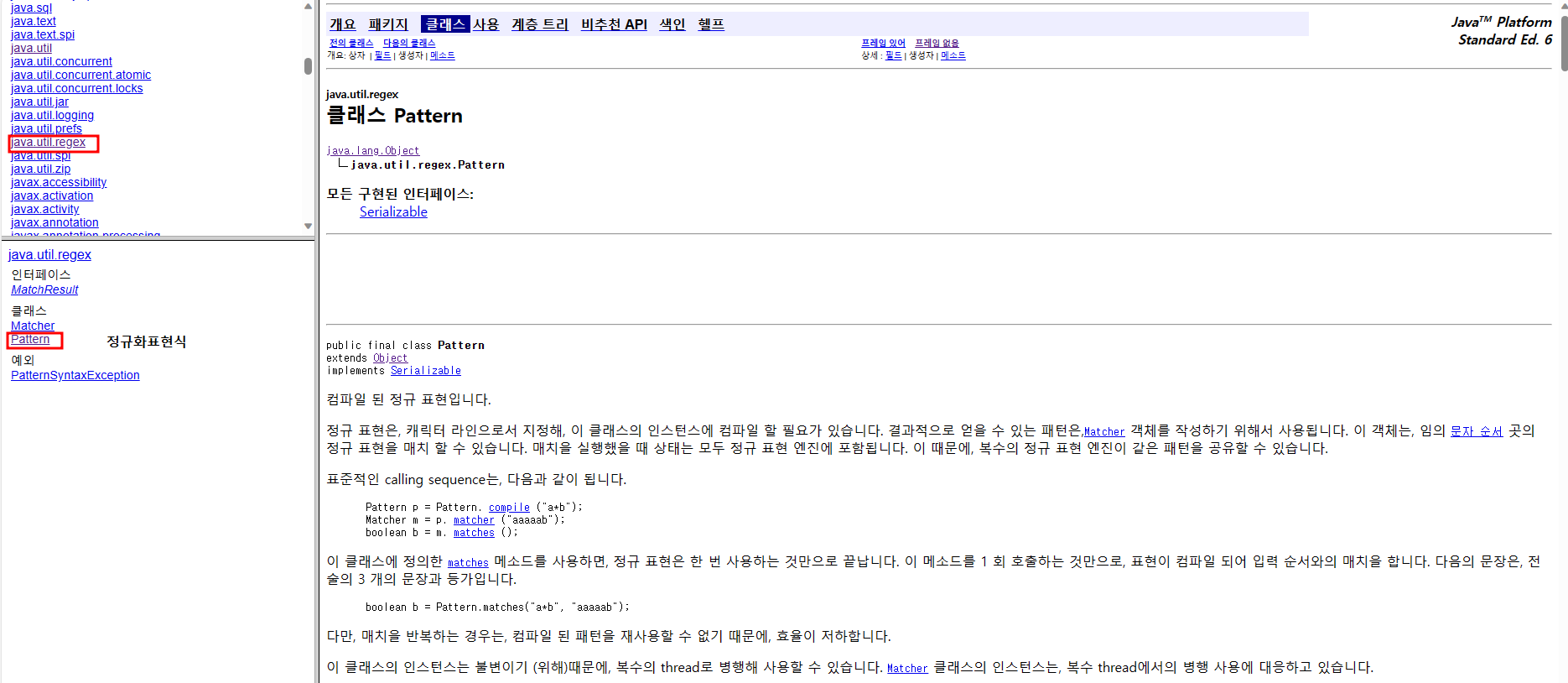Viewport: 1568px width, 683px height.
Task: Click the package list scrollbar thumb
Action: [308, 65]
